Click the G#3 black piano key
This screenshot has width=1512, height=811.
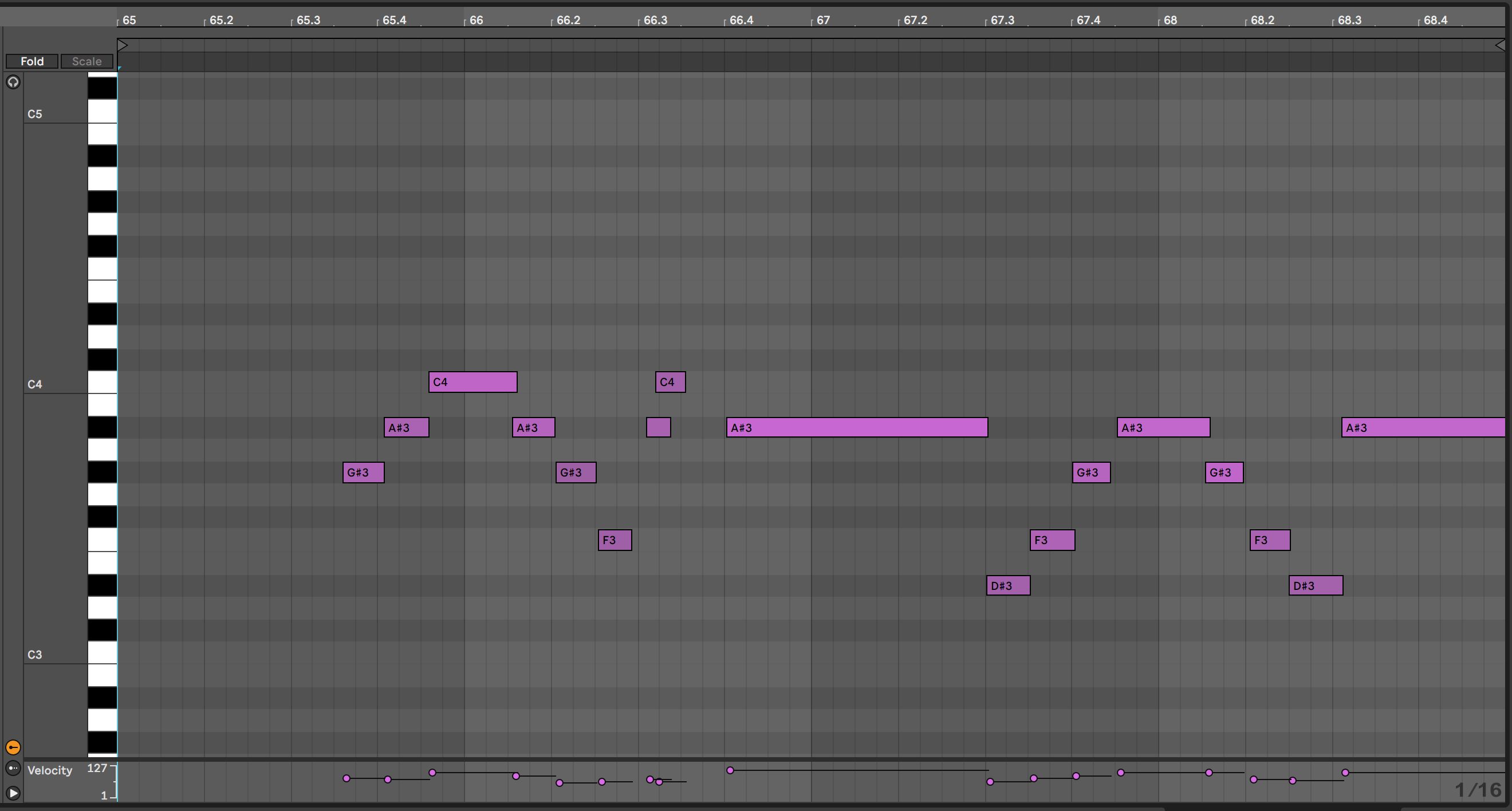pos(102,473)
